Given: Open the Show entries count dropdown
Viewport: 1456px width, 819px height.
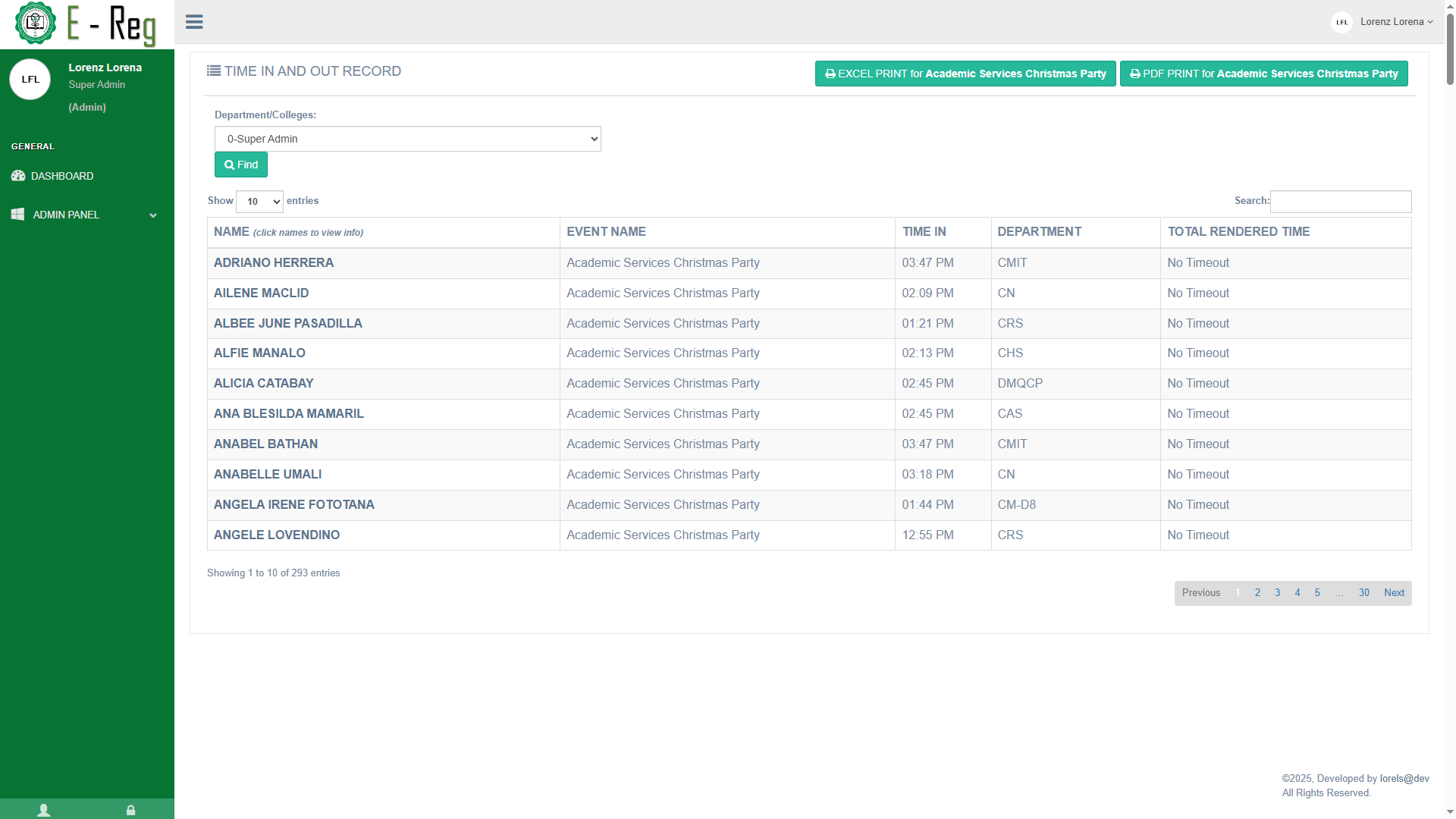Looking at the screenshot, I should click(259, 202).
